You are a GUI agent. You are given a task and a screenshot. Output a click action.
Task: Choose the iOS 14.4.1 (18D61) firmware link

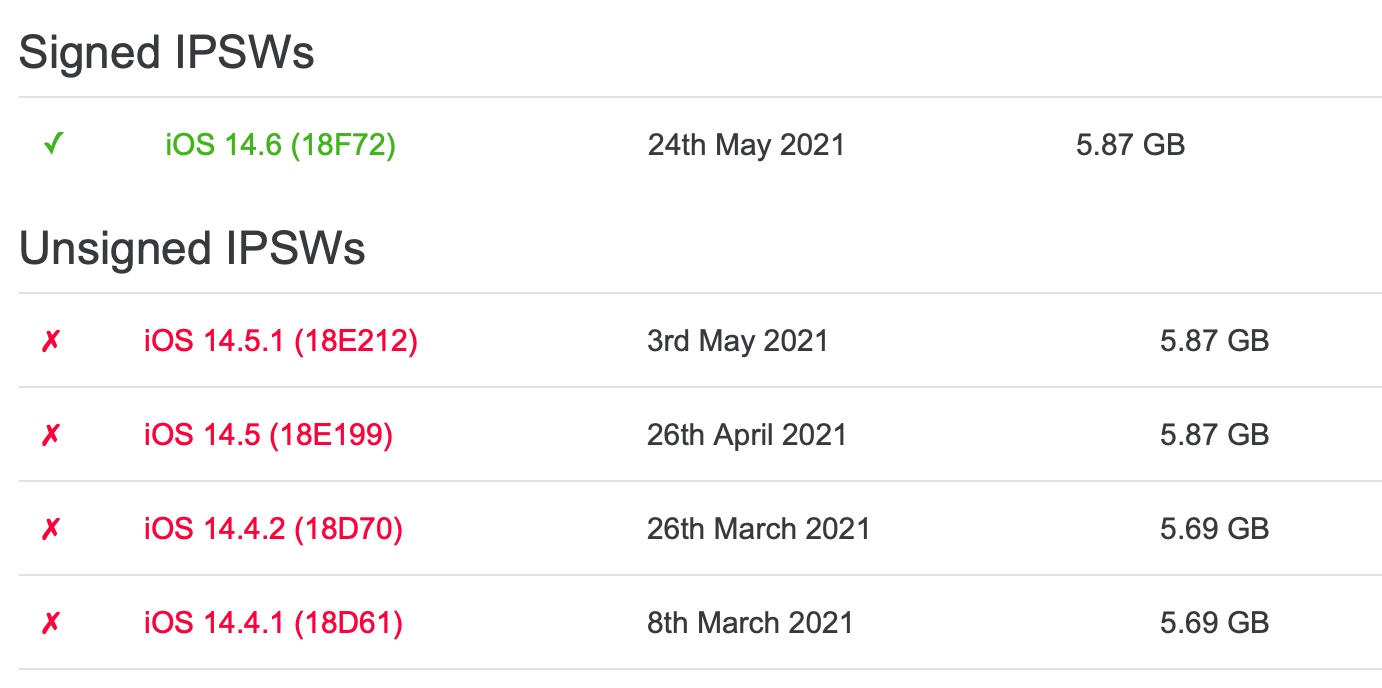click(x=273, y=623)
